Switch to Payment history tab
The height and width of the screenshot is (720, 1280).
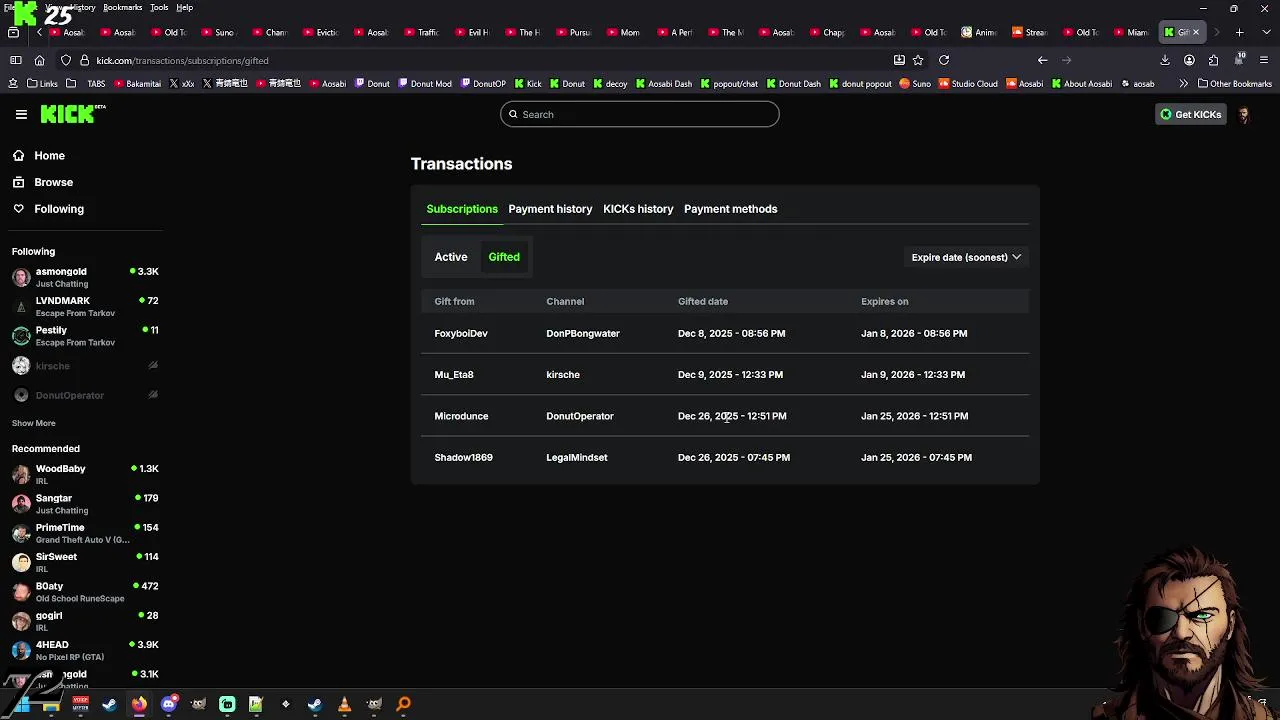point(550,209)
